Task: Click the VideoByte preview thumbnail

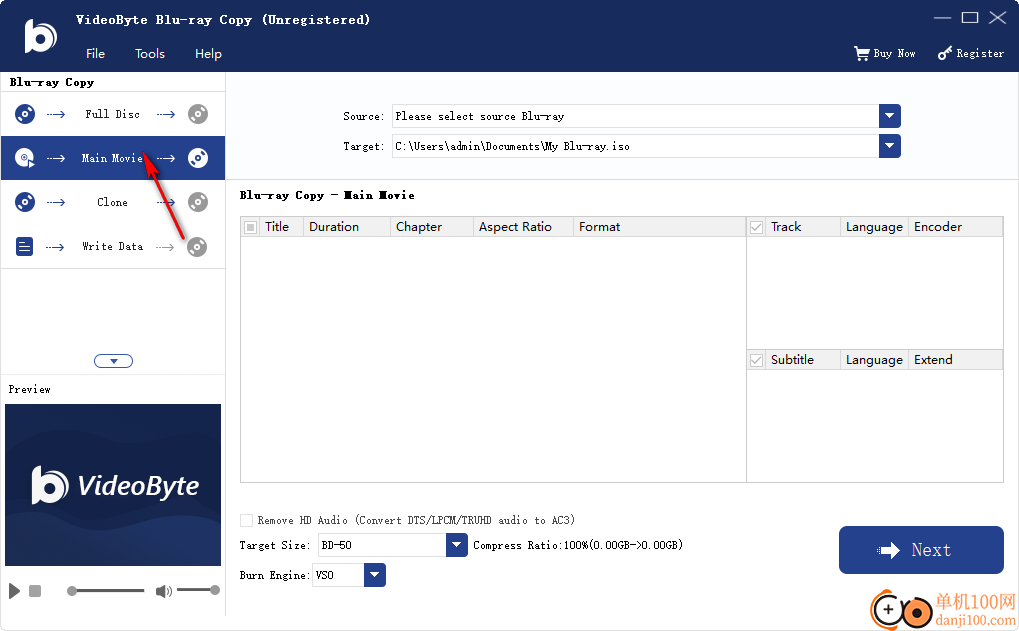Action: point(113,485)
